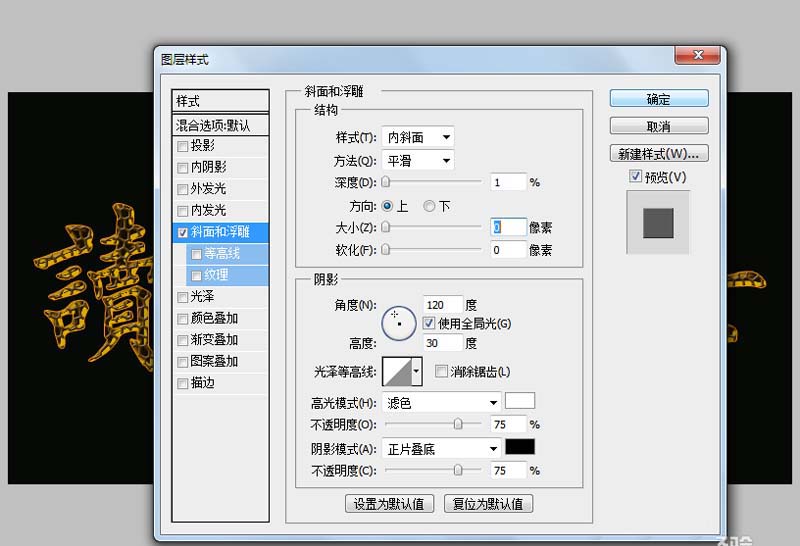Enable the 内发光 checkbox
The height and width of the screenshot is (546, 800).
(182, 211)
